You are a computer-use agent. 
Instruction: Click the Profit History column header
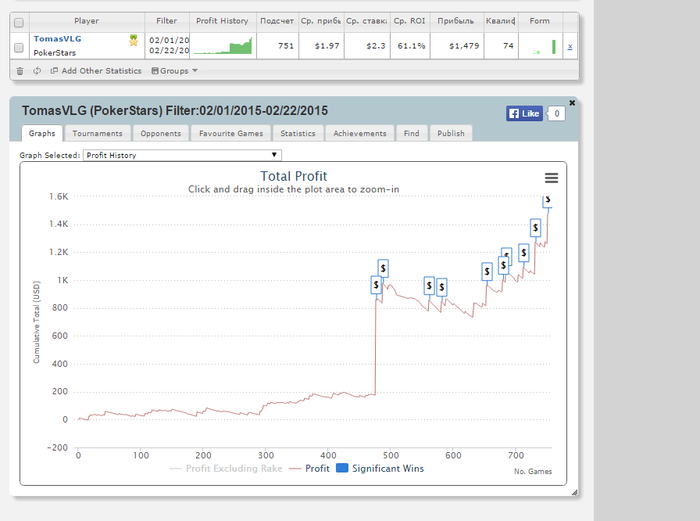[222, 21]
